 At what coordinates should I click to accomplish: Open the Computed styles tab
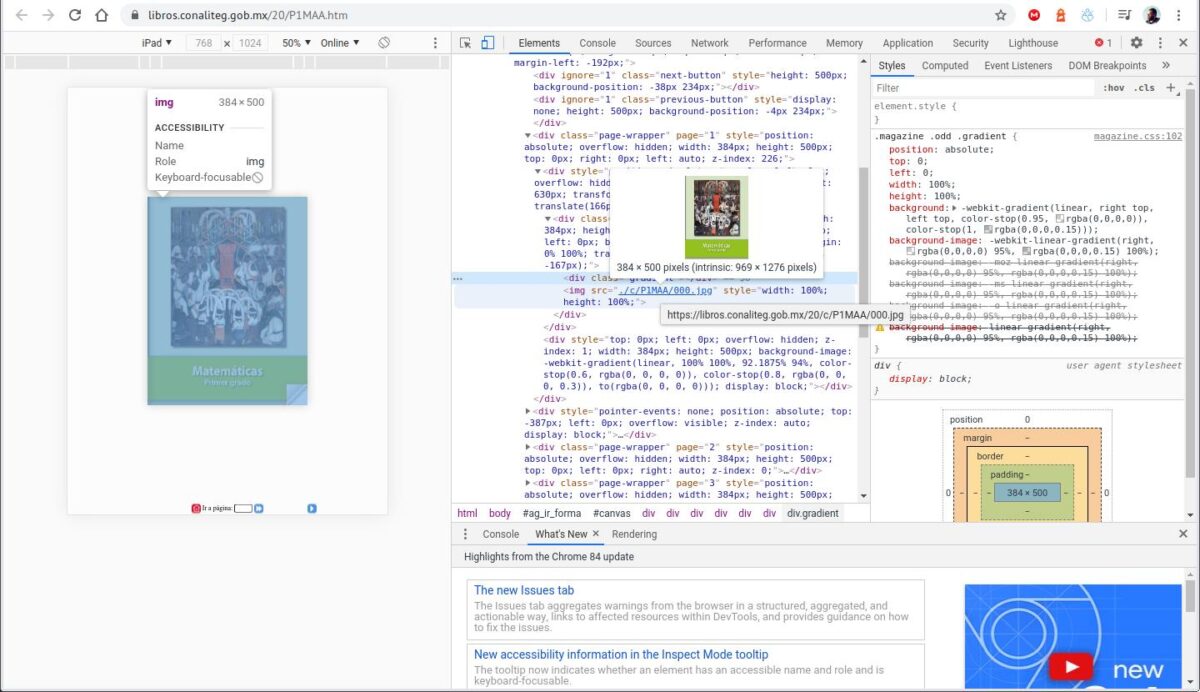pyautogui.click(x=944, y=66)
